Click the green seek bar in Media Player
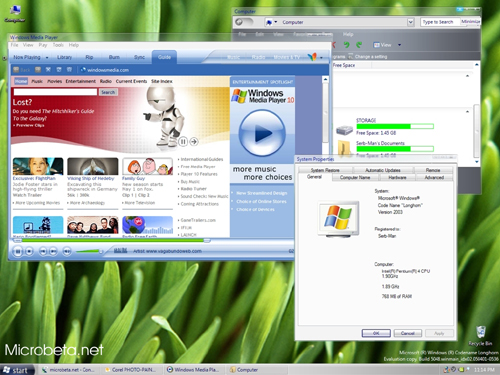 (112, 240)
